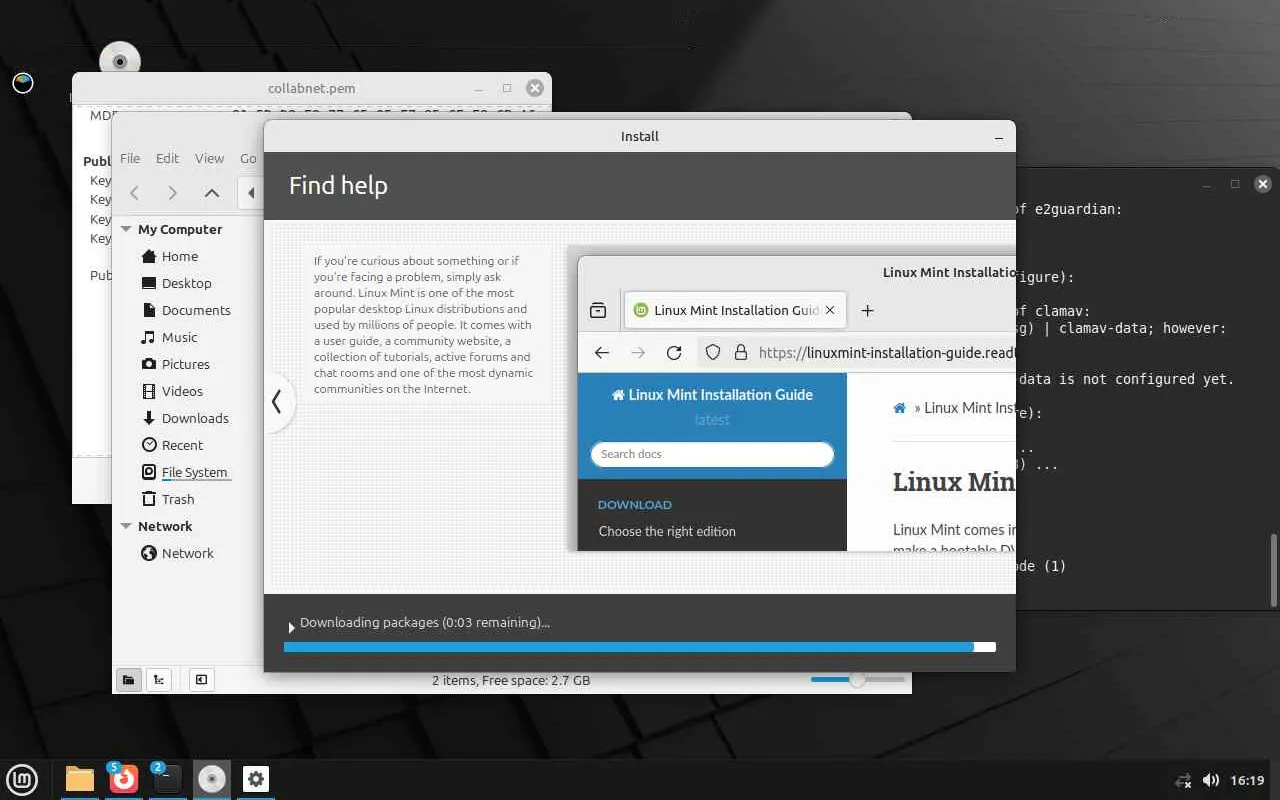Hide the file manager sidebar
1280x800 pixels.
pyautogui.click(x=201, y=680)
